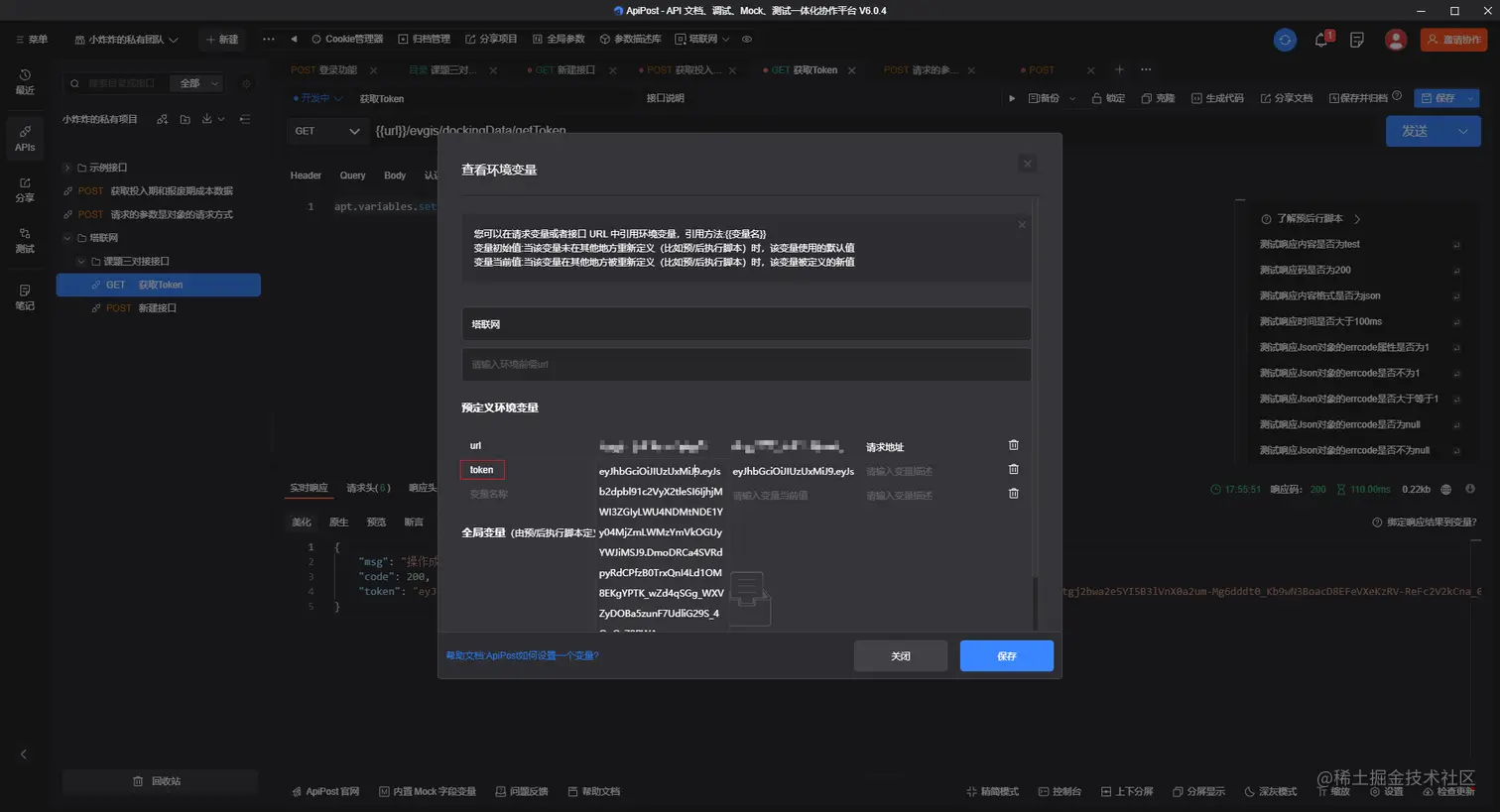Expand the 示例接口 folder

pos(67,168)
